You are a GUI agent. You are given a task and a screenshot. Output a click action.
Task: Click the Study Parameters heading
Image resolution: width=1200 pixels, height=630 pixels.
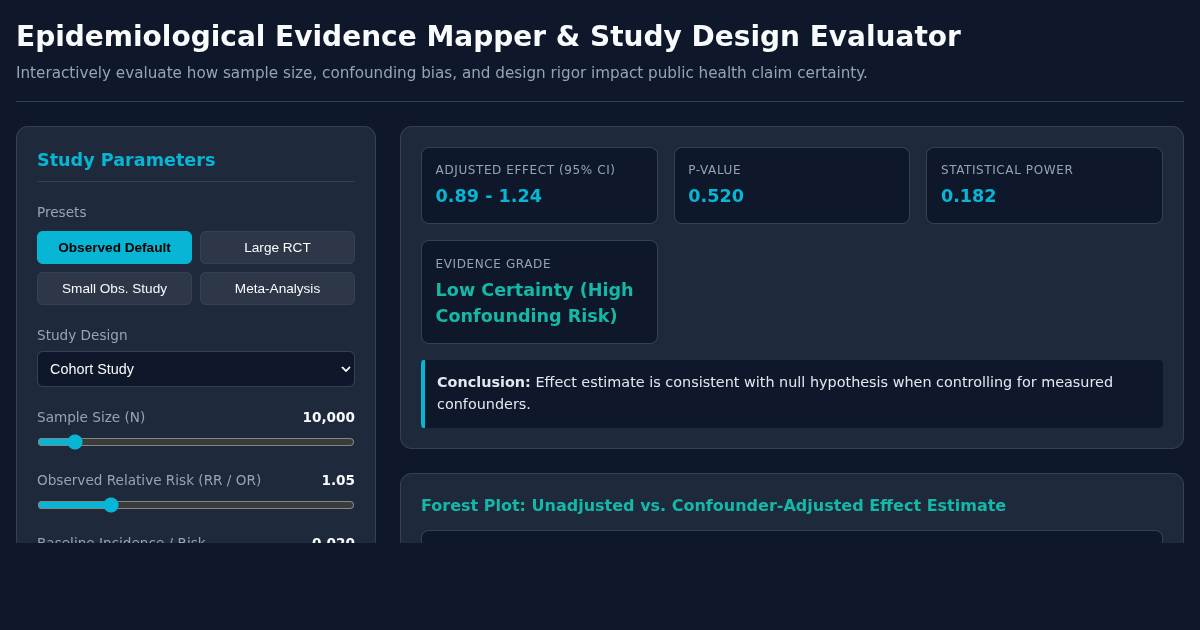[126, 160]
